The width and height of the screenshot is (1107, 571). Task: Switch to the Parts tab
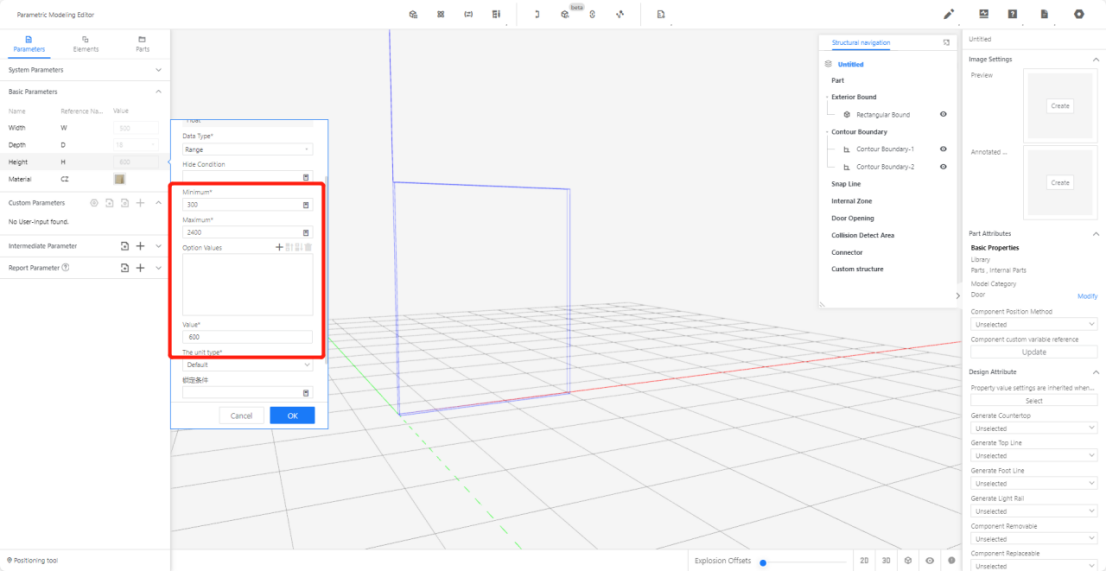(x=142, y=43)
